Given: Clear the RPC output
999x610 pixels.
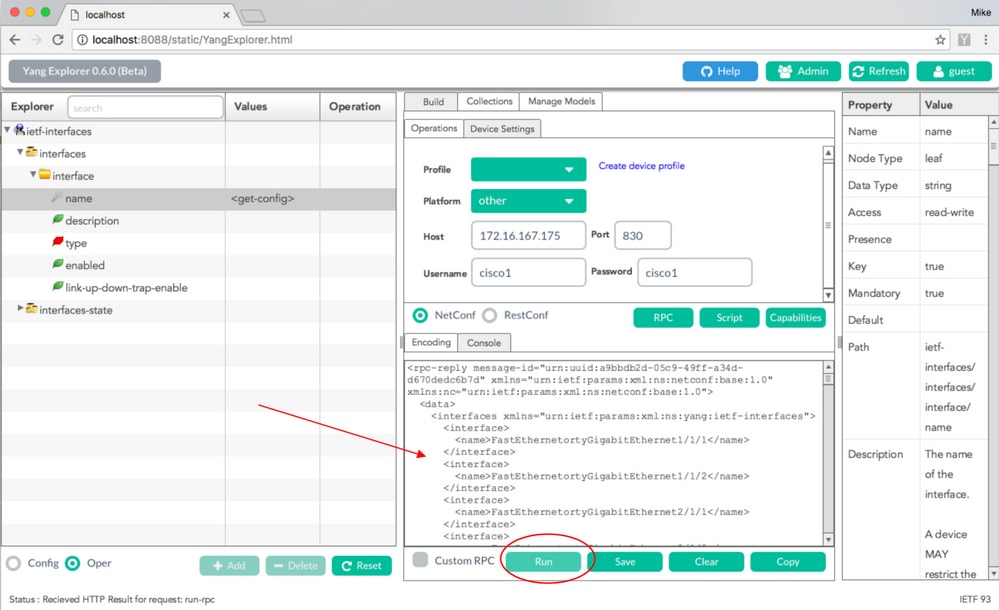Looking at the screenshot, I should click(x=706, y=562).
